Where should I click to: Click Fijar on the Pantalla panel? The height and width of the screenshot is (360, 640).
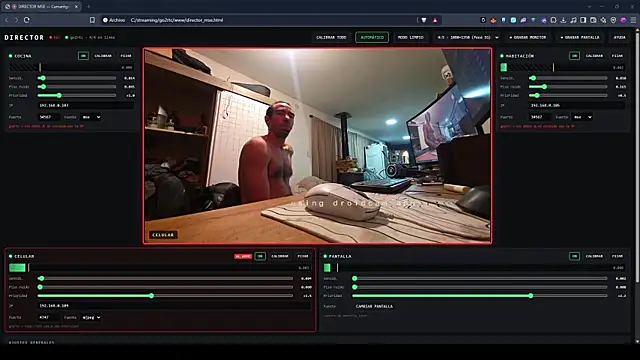pos(617,256)
